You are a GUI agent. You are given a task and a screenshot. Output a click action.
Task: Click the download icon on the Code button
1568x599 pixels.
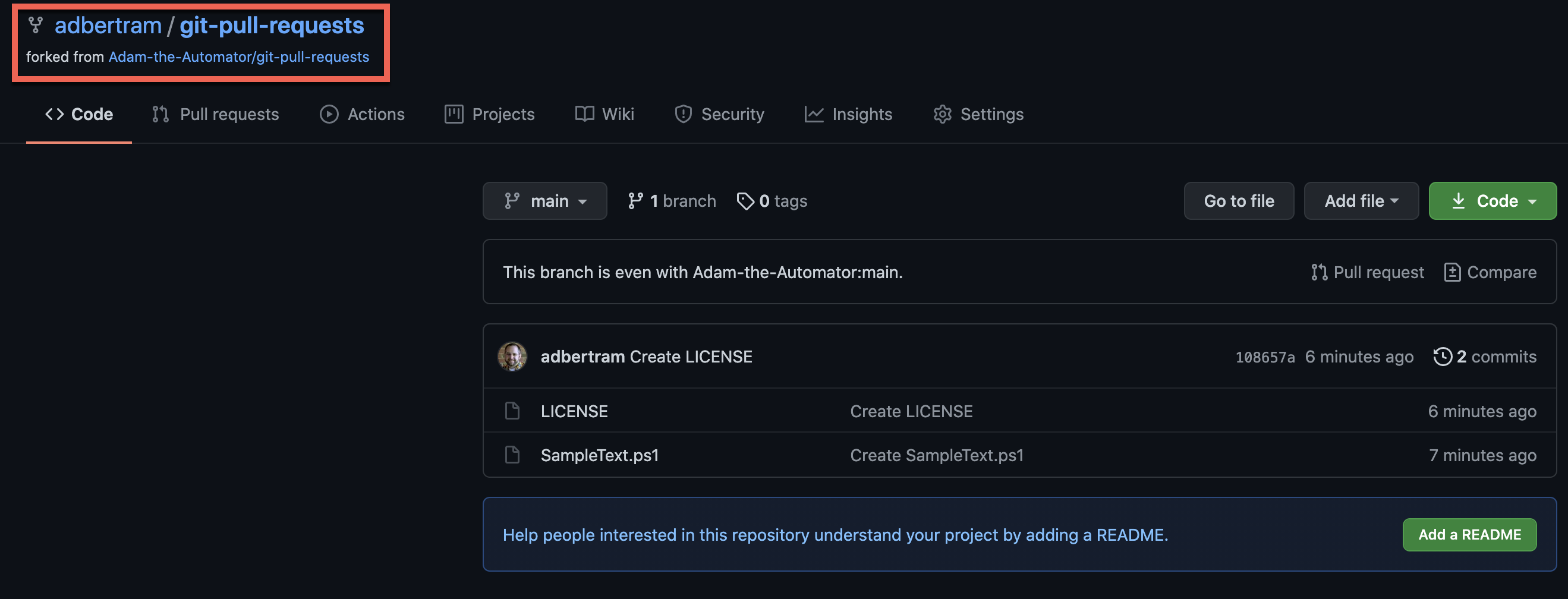pos(1459,201)
